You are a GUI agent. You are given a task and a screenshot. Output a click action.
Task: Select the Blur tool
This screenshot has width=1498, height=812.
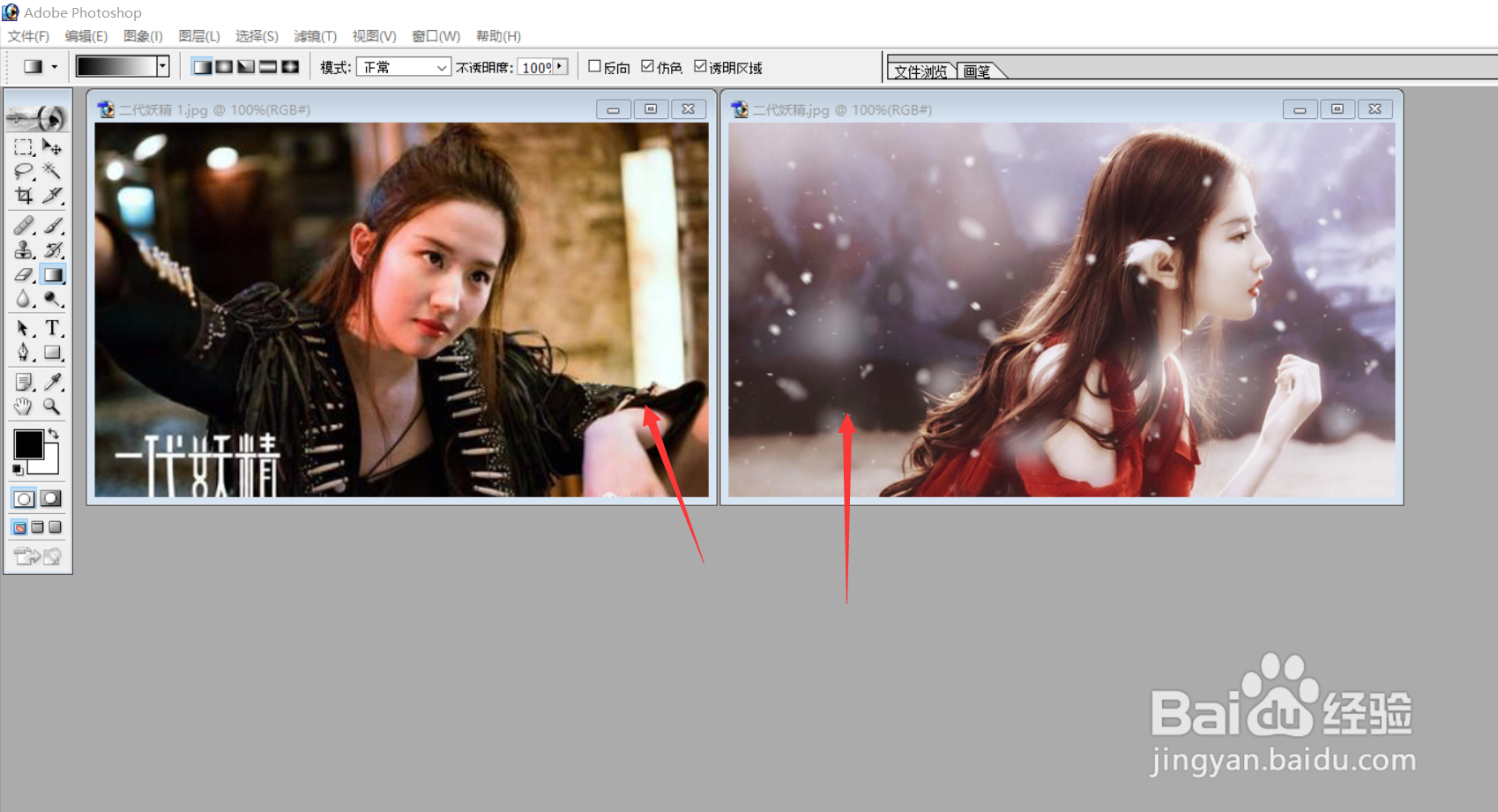[x=24, y=300]
